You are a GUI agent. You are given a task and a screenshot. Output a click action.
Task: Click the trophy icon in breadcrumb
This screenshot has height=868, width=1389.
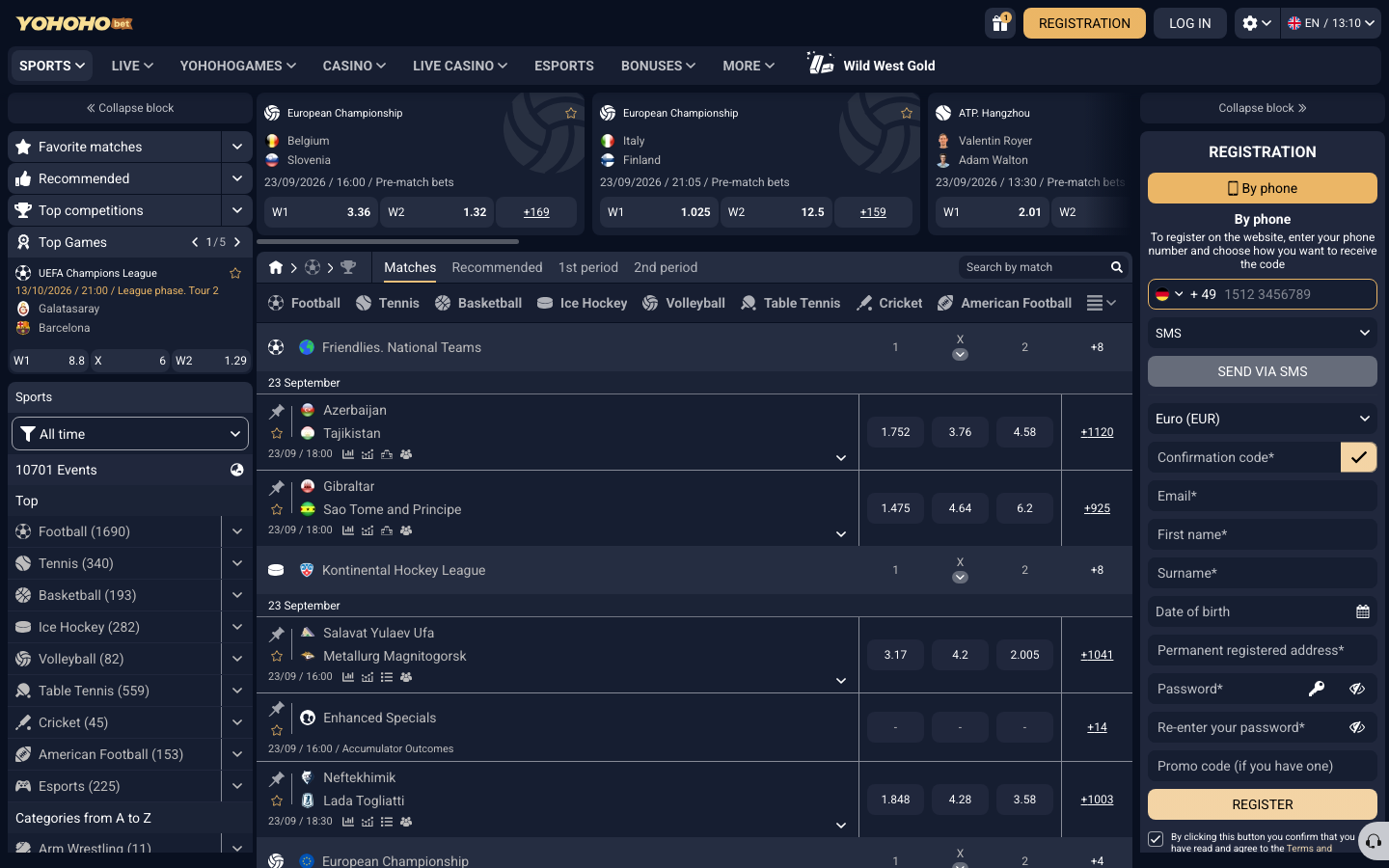[348, 267]
